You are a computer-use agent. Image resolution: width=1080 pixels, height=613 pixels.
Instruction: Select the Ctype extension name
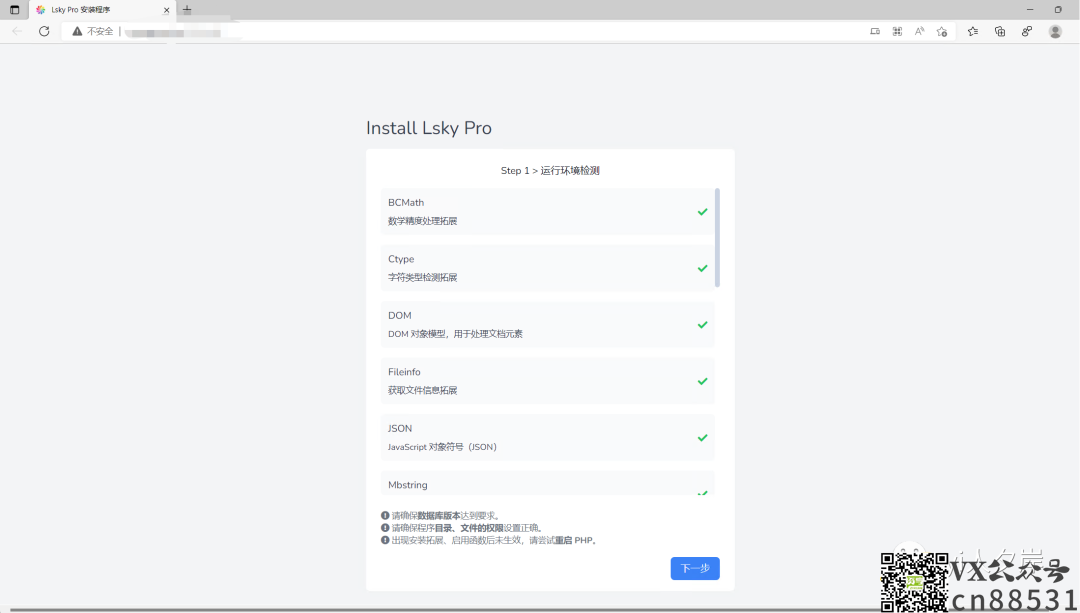point(401,259)
